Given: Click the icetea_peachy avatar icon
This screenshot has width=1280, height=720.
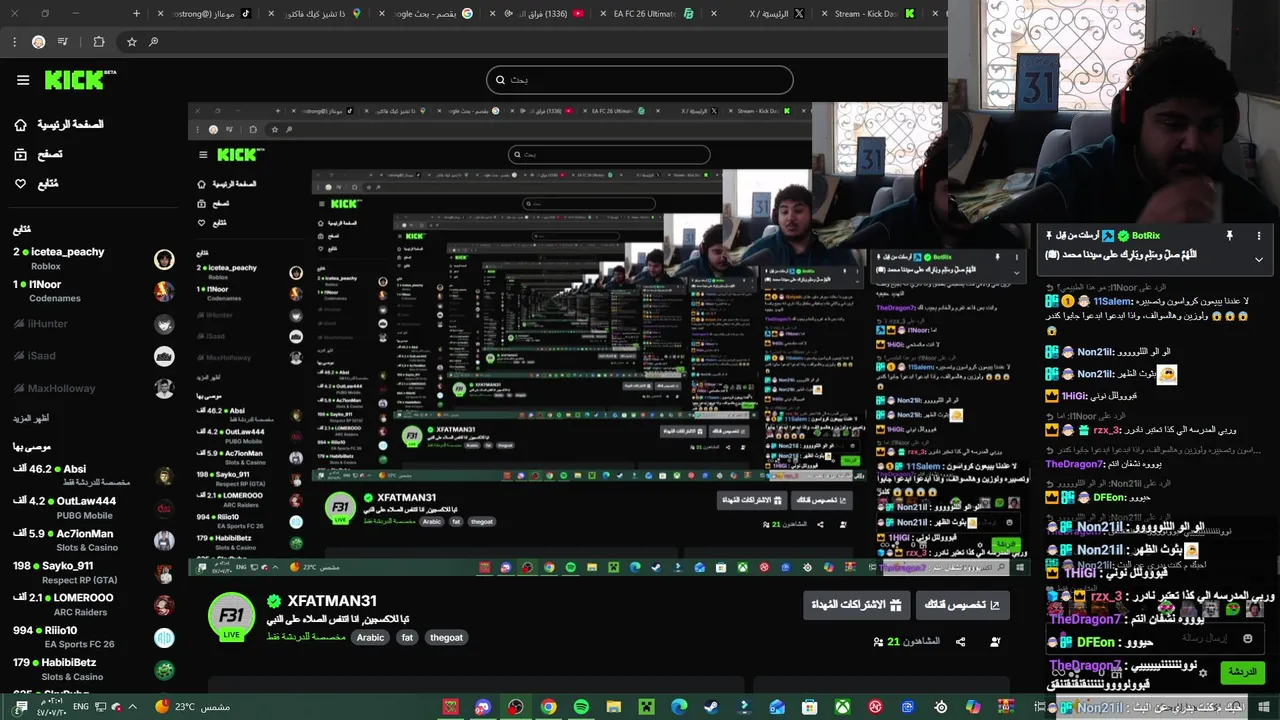Looking at the screenshot, I should pos(164,259).
